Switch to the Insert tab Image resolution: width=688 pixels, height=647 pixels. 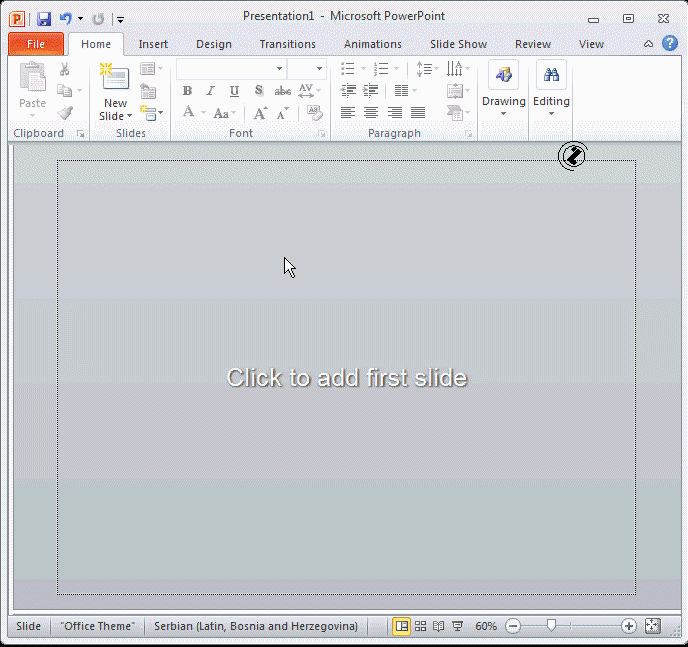coord(153,44)
